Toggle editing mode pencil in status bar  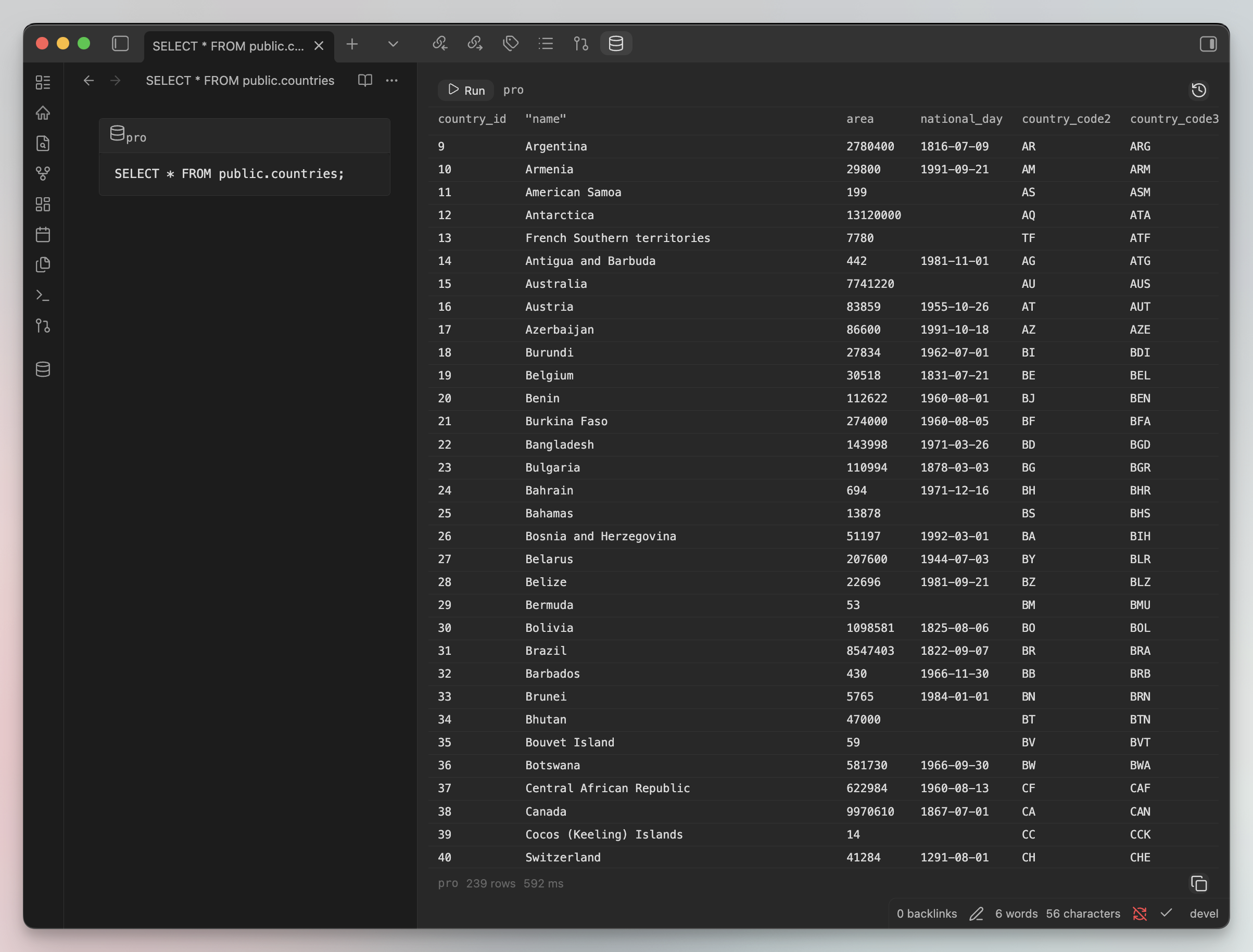(976, 913)
